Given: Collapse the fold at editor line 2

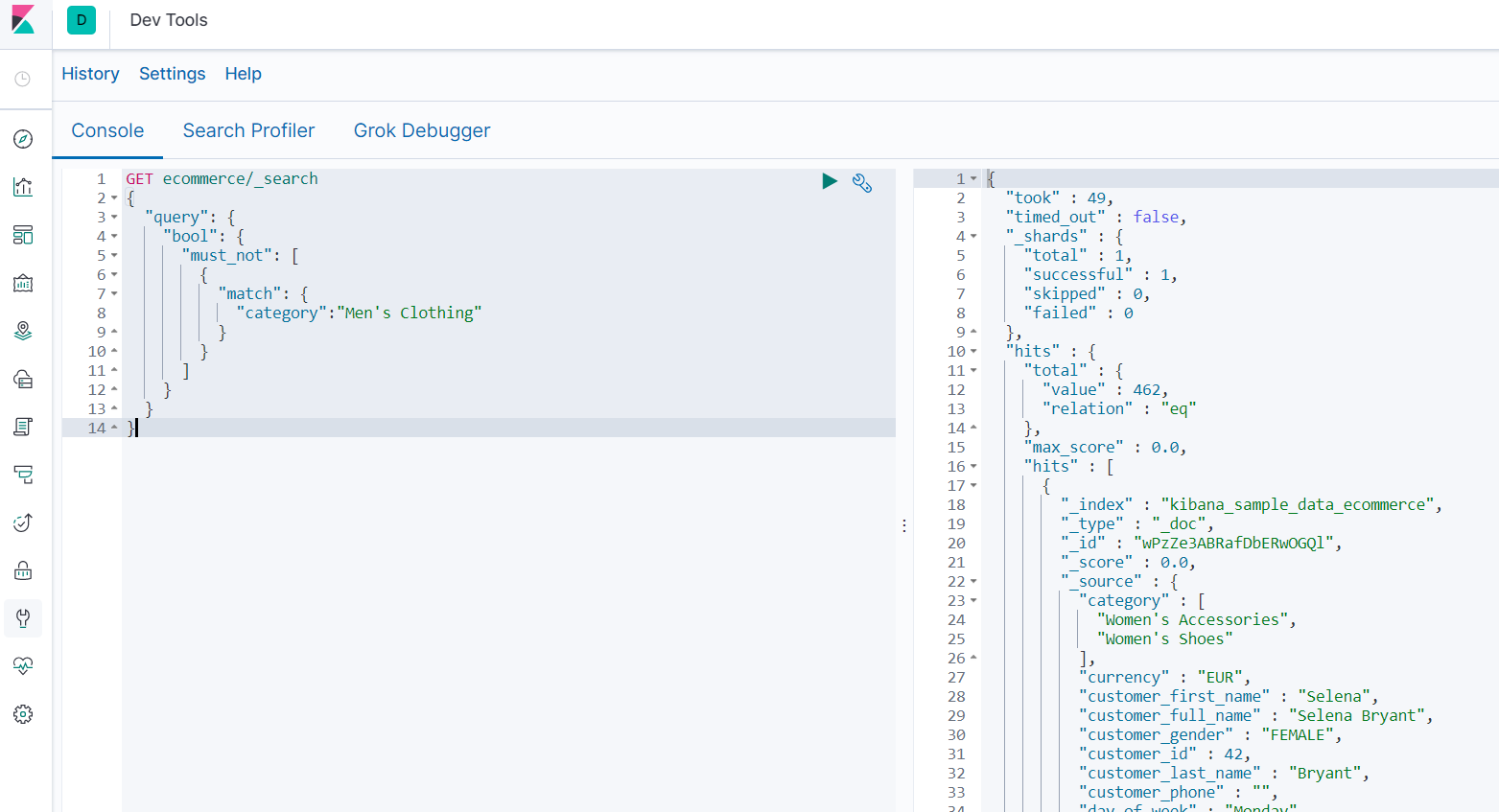Looking at the screenshot, I should point(114,198).
